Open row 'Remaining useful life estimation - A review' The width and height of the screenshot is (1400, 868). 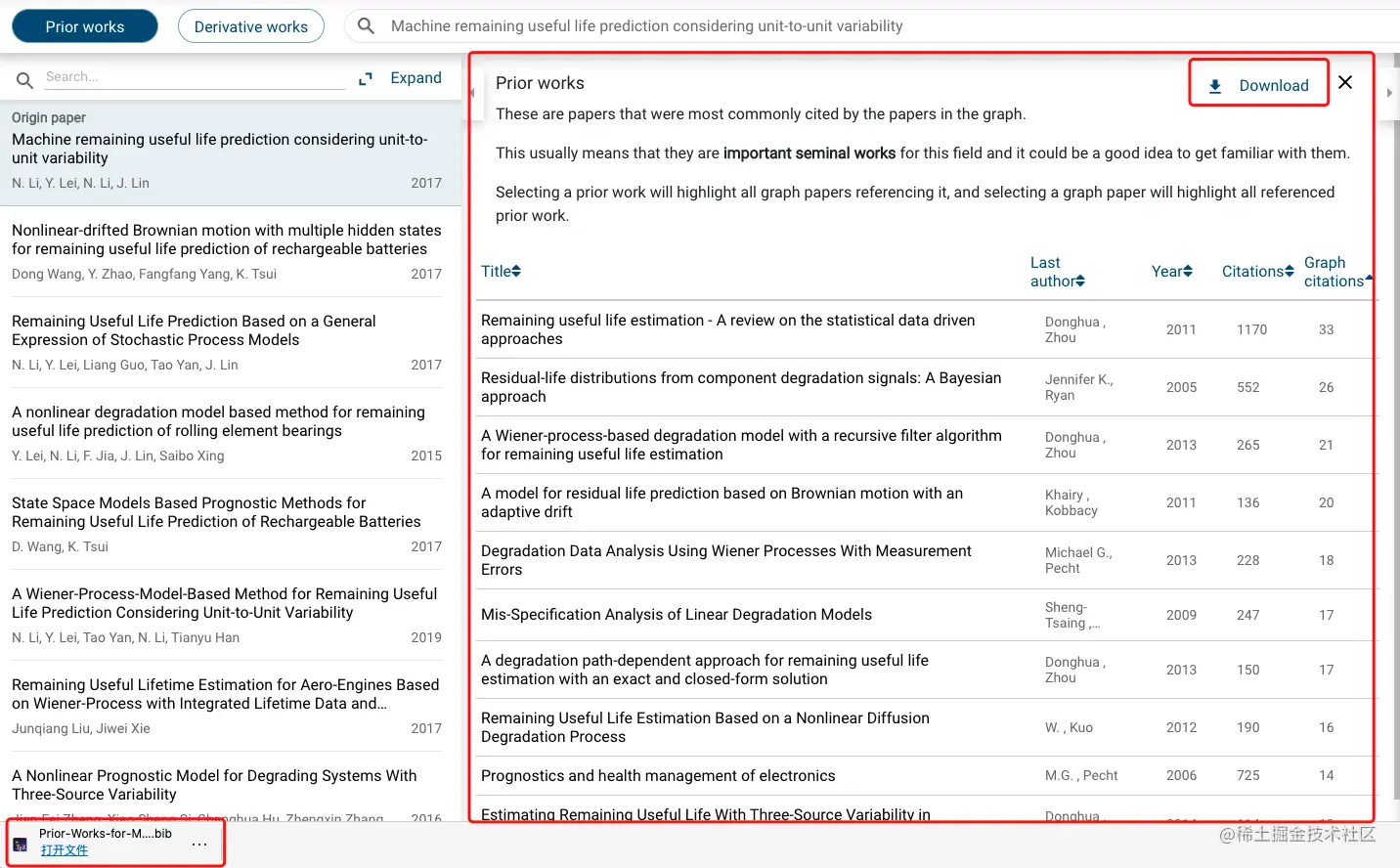pos(924,329)
